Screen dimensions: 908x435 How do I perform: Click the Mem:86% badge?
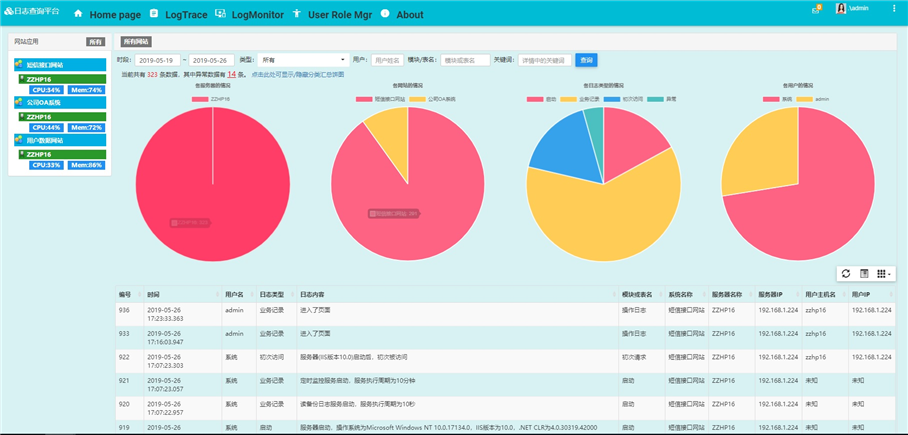click(x=86, y=165)
